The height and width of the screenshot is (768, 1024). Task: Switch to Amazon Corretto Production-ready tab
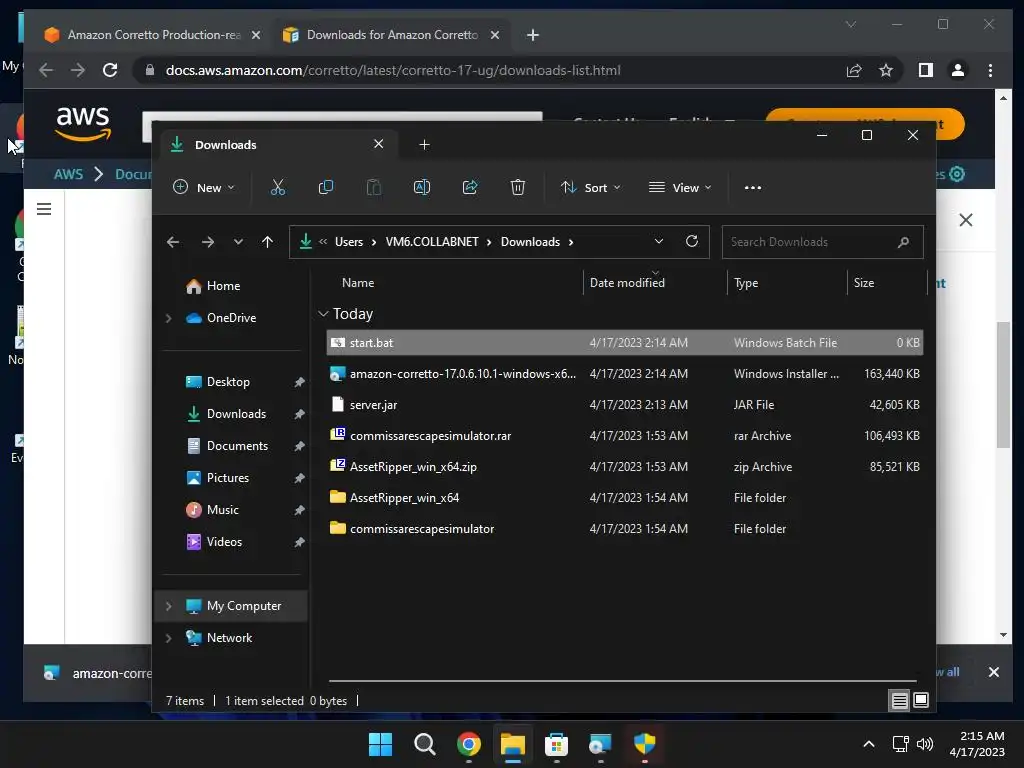click(x=153, y=35)
